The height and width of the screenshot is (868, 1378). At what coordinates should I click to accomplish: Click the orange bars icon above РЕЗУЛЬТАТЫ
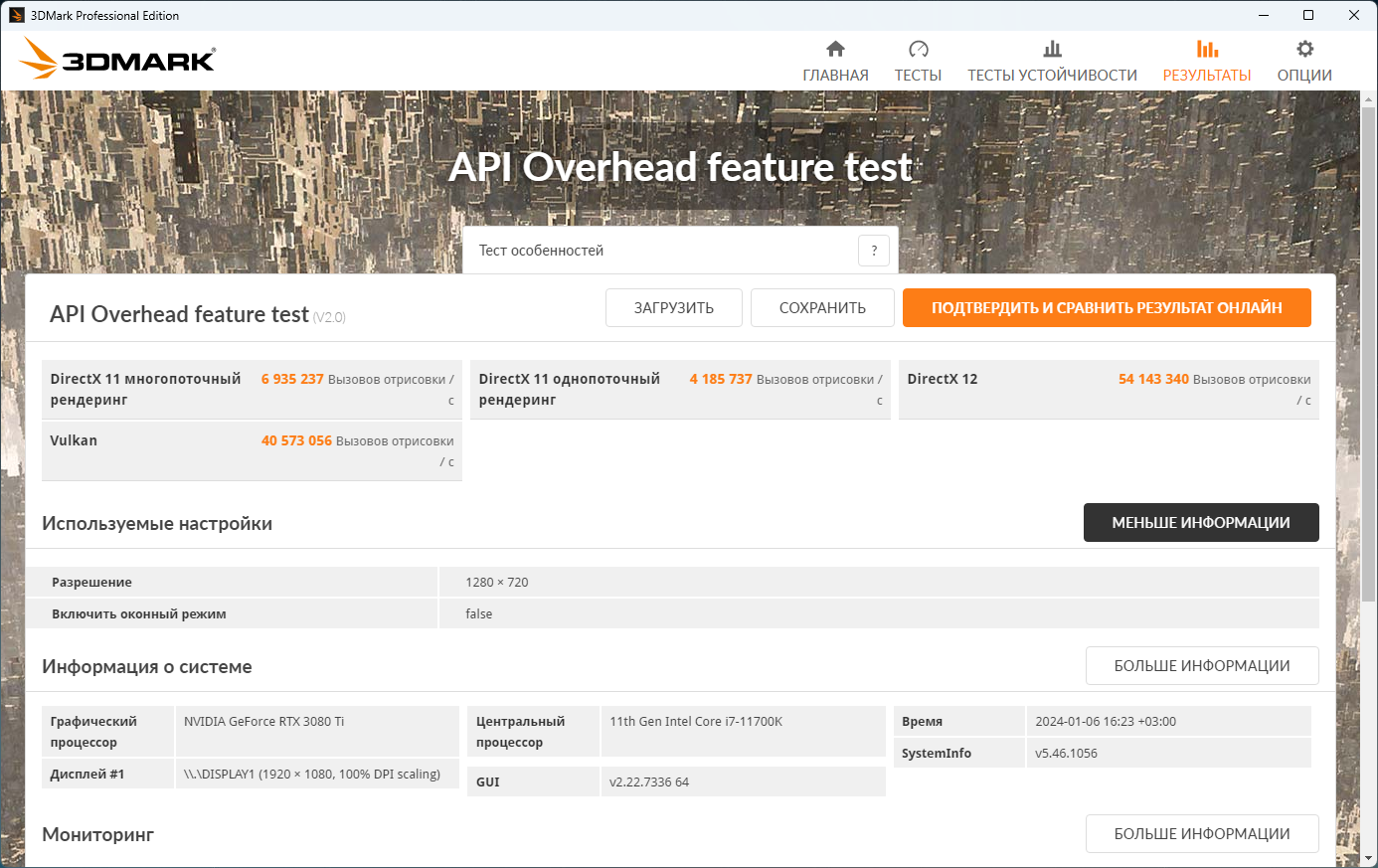click(1207, 49)
